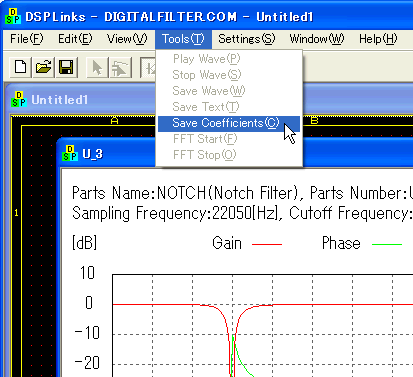Image resolution: width=413 pixels, height=377 pixels.
Task: Open the Settings(S) menu
Action: (247, 39)
